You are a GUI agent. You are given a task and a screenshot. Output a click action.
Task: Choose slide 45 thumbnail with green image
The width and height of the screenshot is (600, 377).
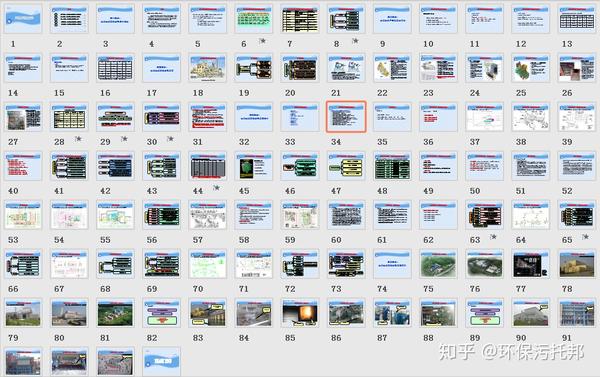tap(254, 166)
